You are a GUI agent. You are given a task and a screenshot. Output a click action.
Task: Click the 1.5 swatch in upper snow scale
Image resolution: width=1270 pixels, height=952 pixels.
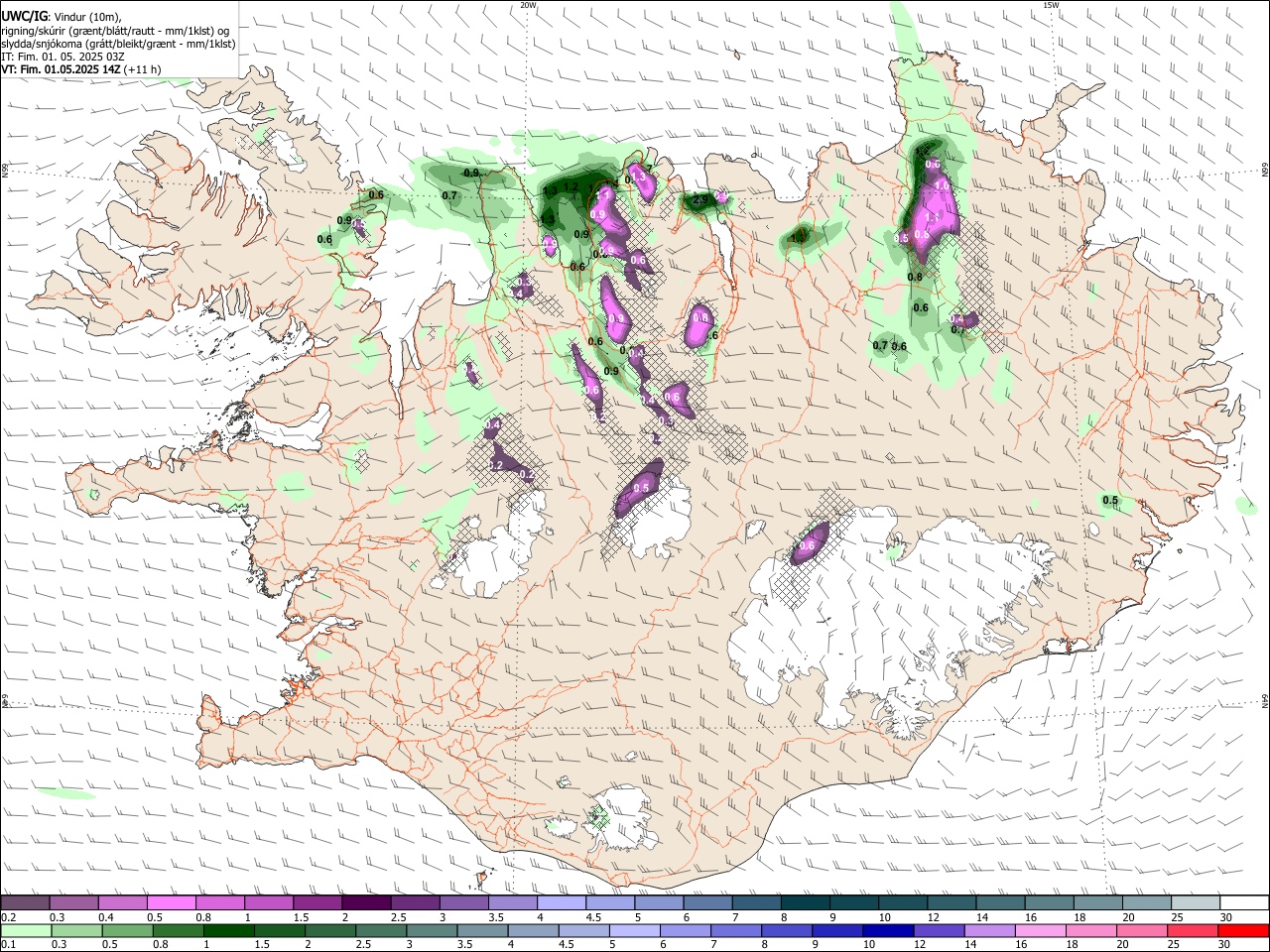(x=317, y=902)
